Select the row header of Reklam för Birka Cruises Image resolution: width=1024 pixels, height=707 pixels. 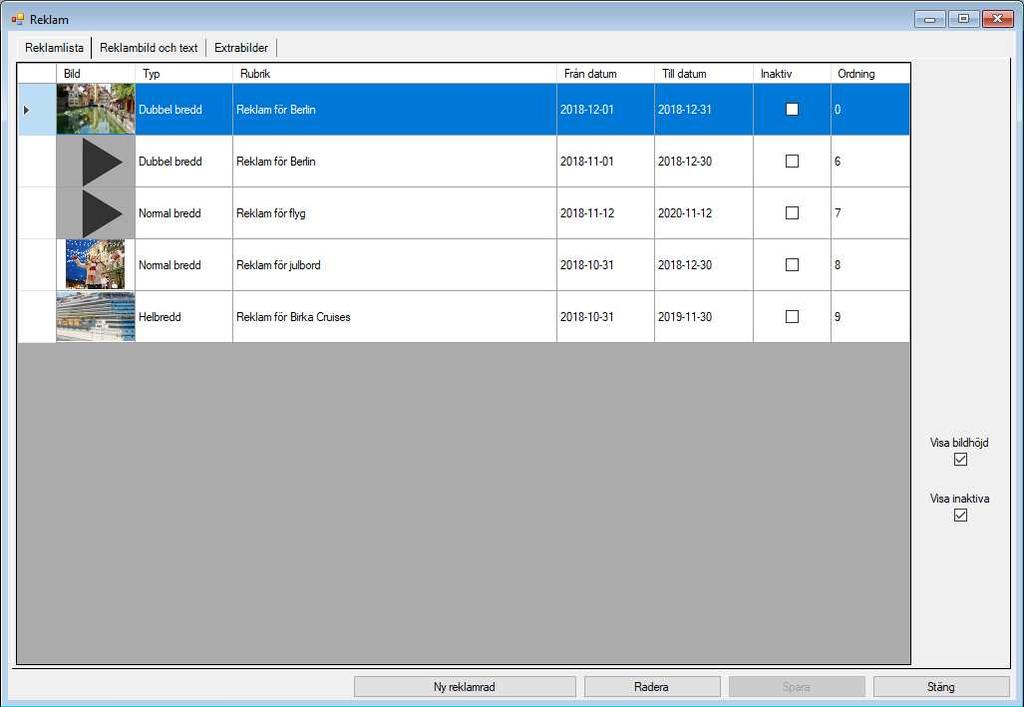[37, 317]
